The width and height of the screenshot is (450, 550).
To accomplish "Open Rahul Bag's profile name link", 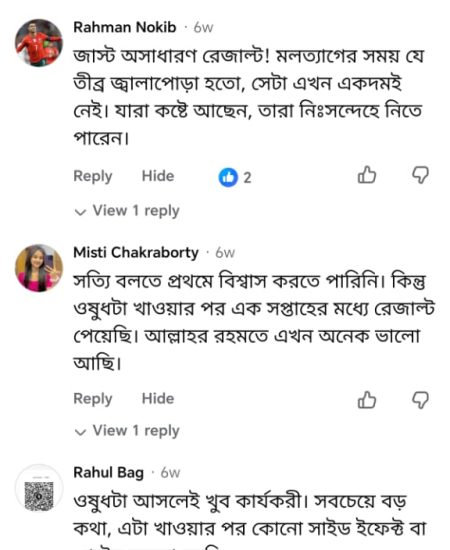I will click(x=109, y=473).
